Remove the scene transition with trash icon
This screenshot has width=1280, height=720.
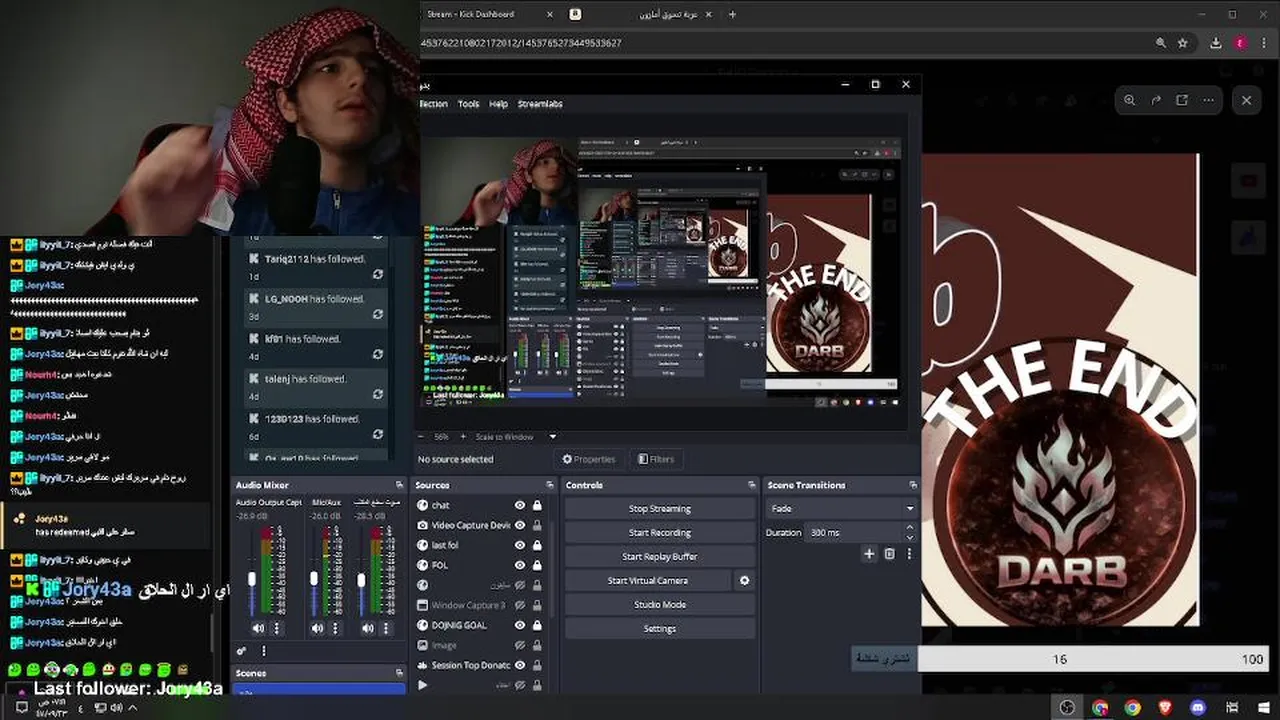pyautogui.click(x=889, y=554)
